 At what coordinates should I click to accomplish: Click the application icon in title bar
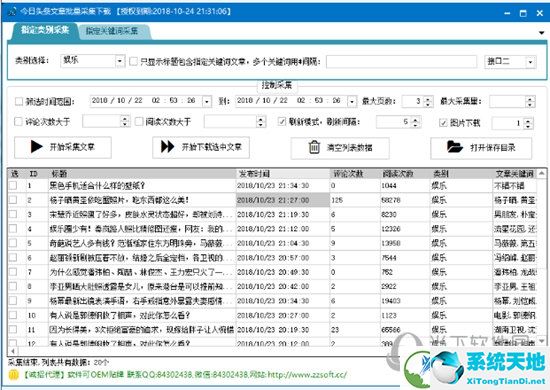pyautogui.click(x=12, y=11)
